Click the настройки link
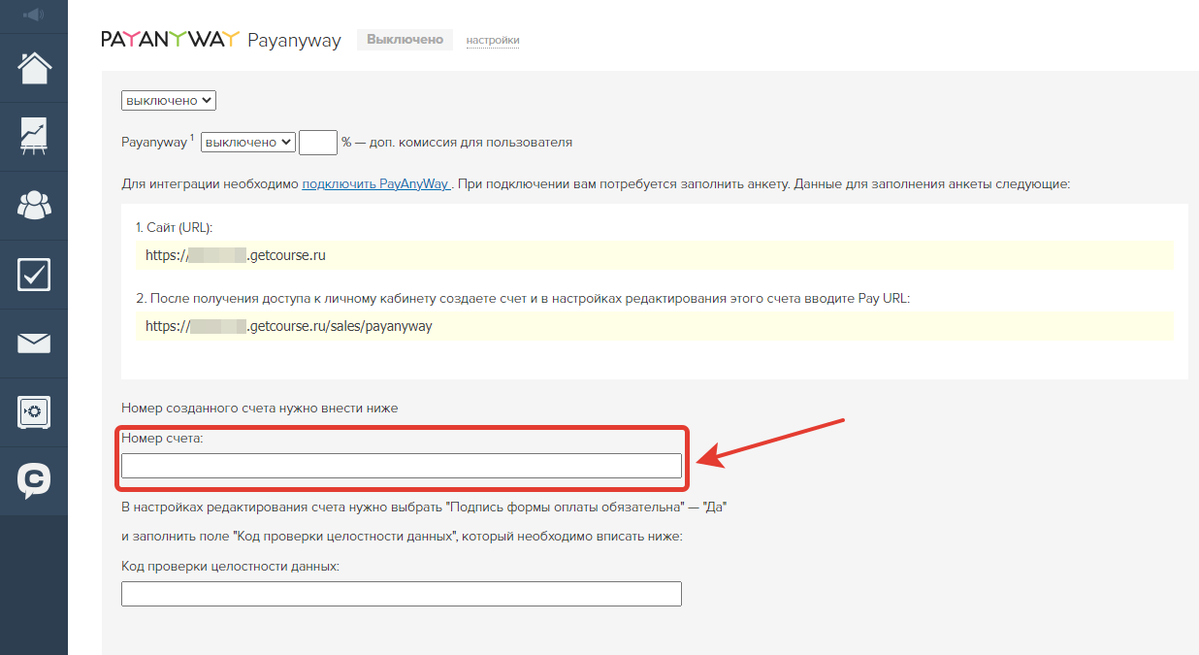This screenshot has height=655, width=1199. (x=492, y=41)
